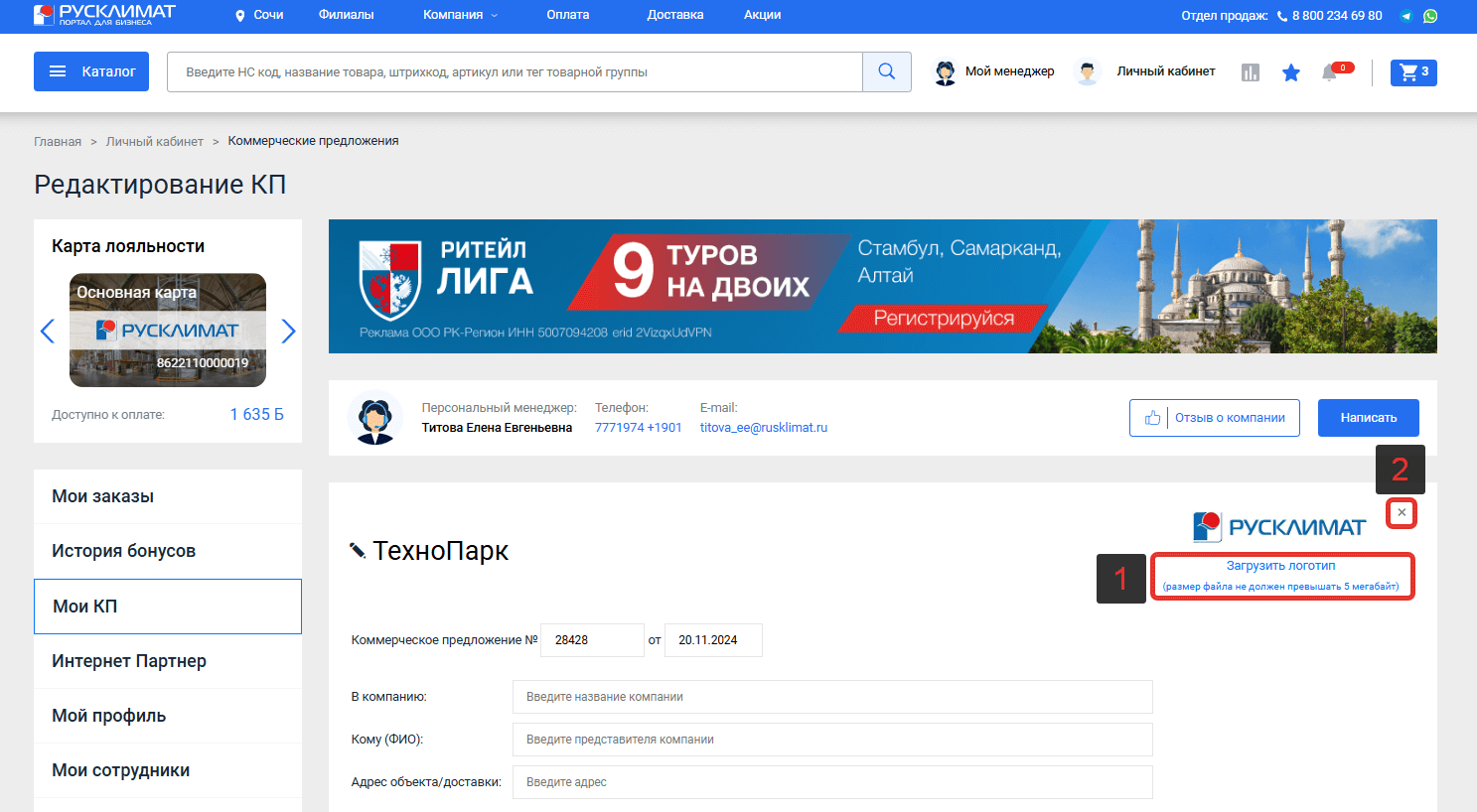Focus the product search field

pos(515,71)
